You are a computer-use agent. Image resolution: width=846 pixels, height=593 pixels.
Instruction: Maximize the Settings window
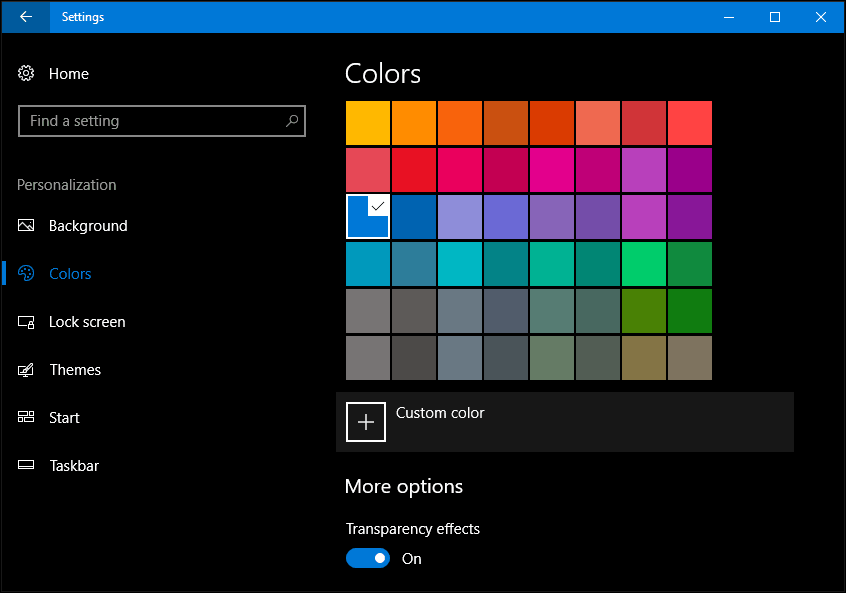click(x=775, y=17)
